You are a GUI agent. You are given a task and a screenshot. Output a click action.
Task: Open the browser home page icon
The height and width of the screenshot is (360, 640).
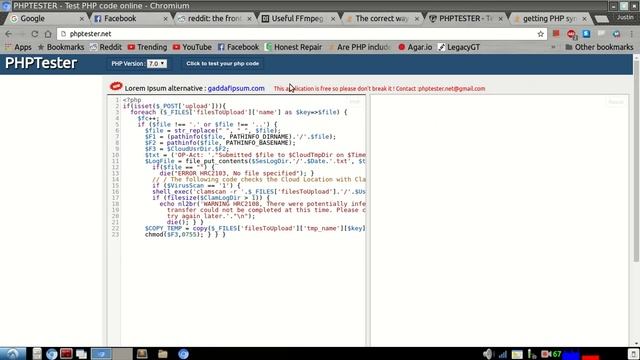tap(48, 34)
